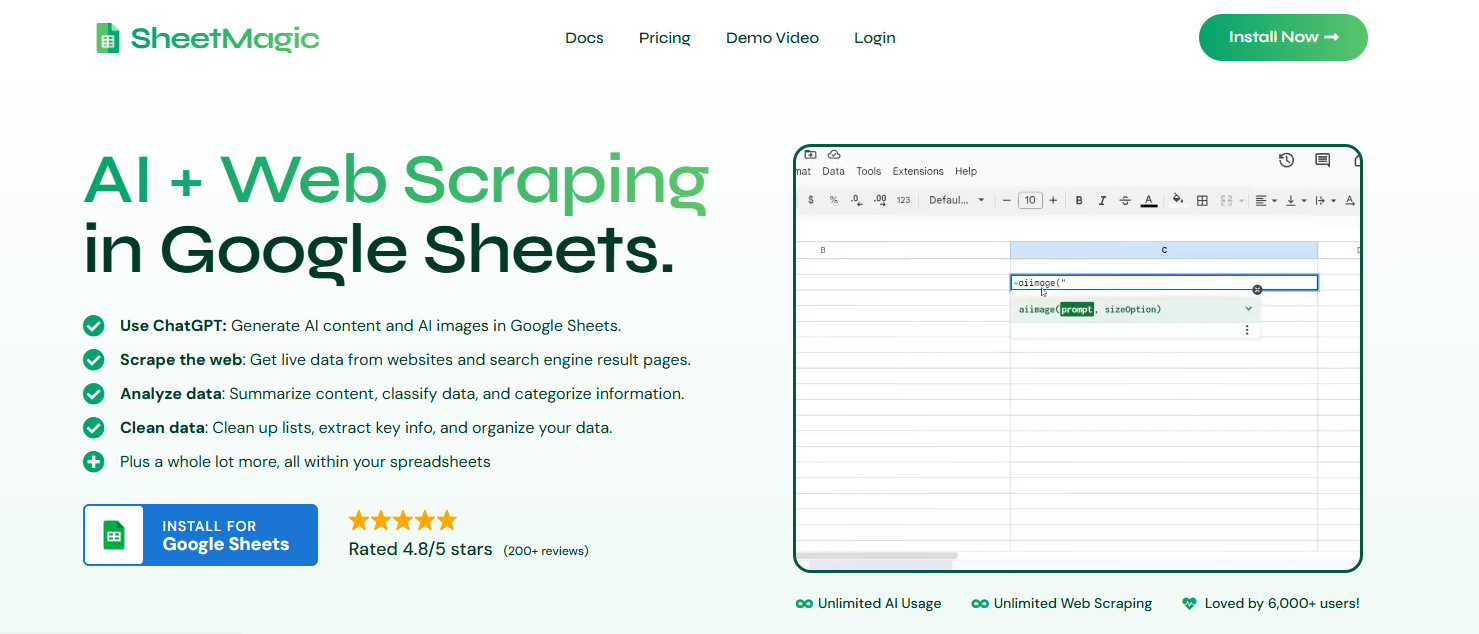This screenshot has height=634, width=1479.
Task: Open the Extensions menu in sheet
Action: [x=918, y=172]
